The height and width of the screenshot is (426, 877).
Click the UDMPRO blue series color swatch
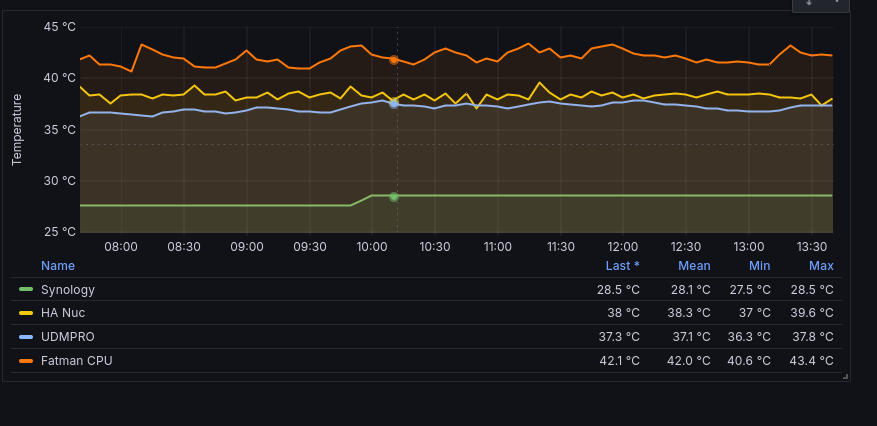26,337
